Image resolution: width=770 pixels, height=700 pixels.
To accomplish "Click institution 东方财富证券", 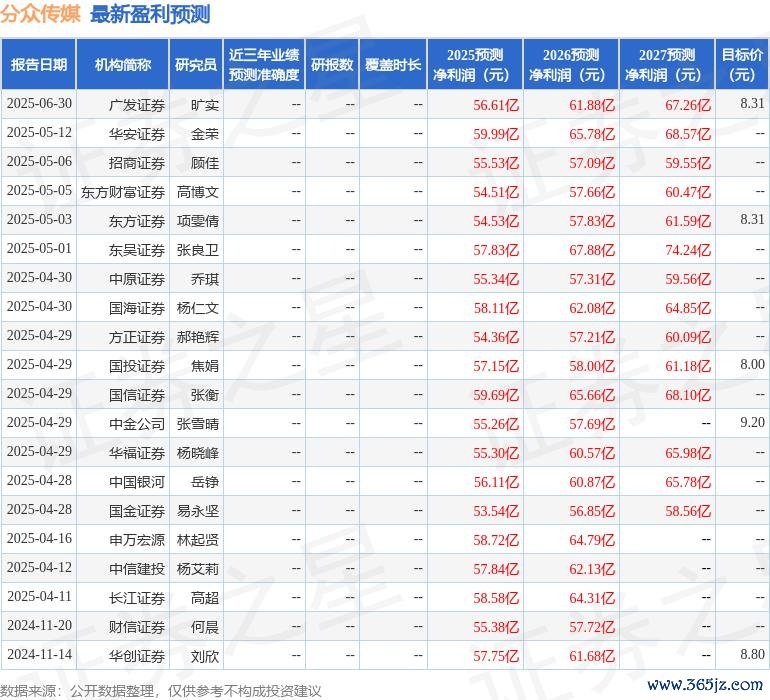I will (123, 192).
